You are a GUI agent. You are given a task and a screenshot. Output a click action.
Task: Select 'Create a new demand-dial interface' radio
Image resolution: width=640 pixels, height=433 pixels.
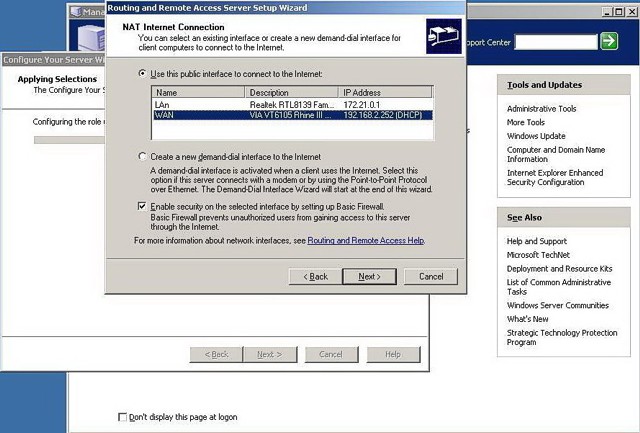(142, 156)
